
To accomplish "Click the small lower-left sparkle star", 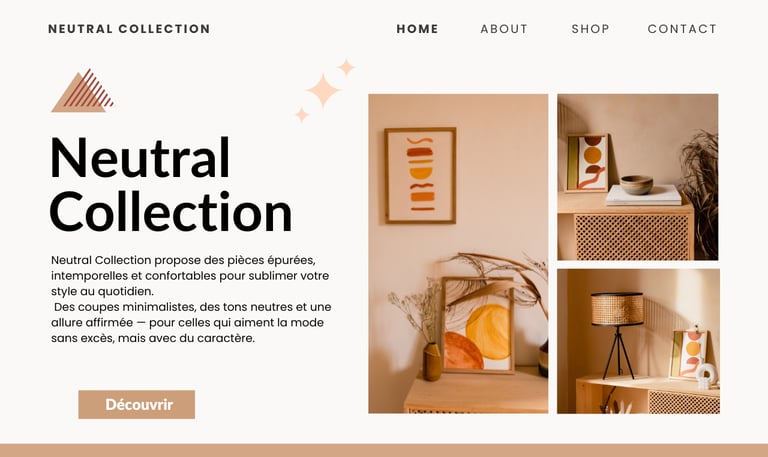I will point(302,115).
